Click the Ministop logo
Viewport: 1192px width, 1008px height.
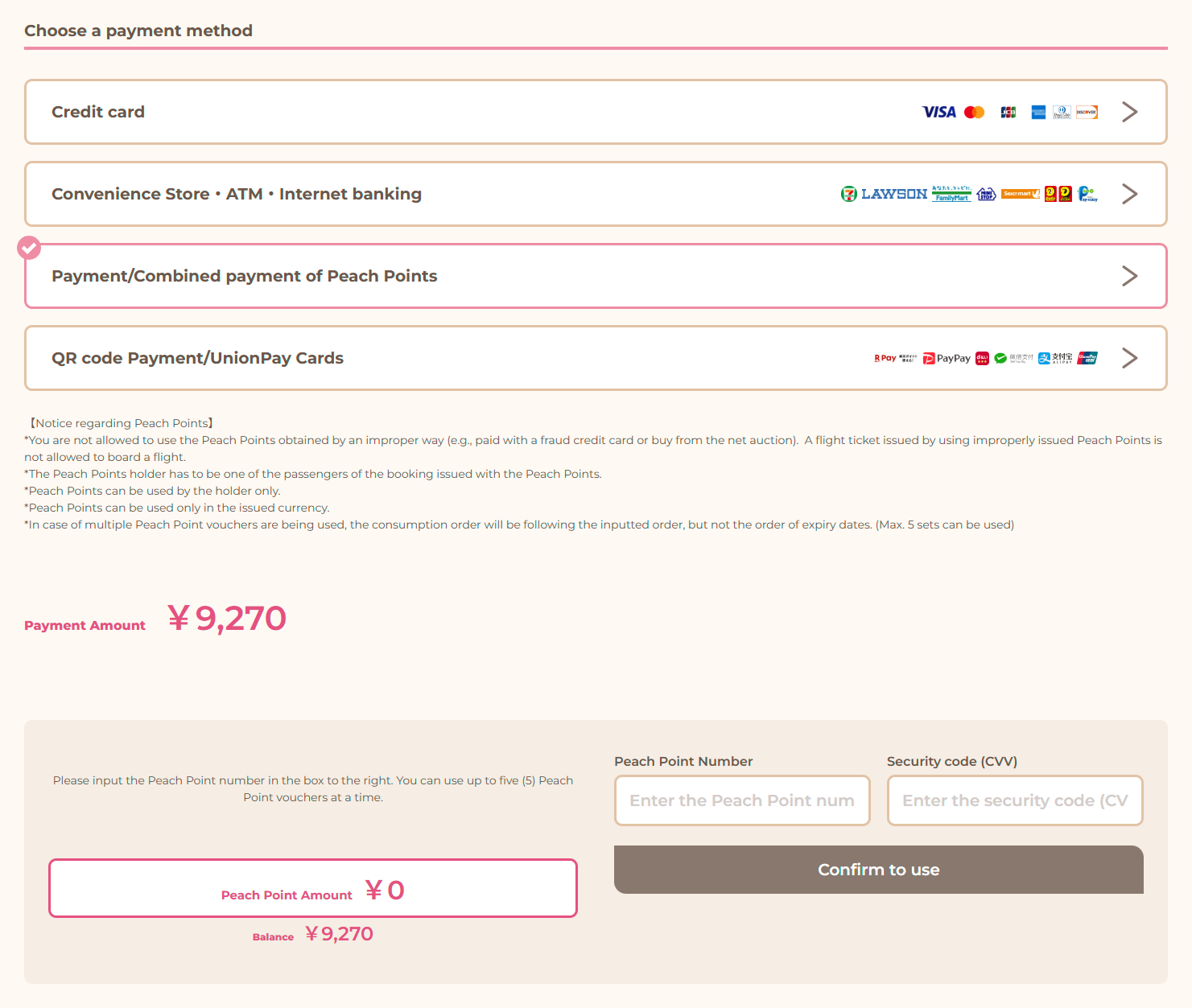point(987,194)
